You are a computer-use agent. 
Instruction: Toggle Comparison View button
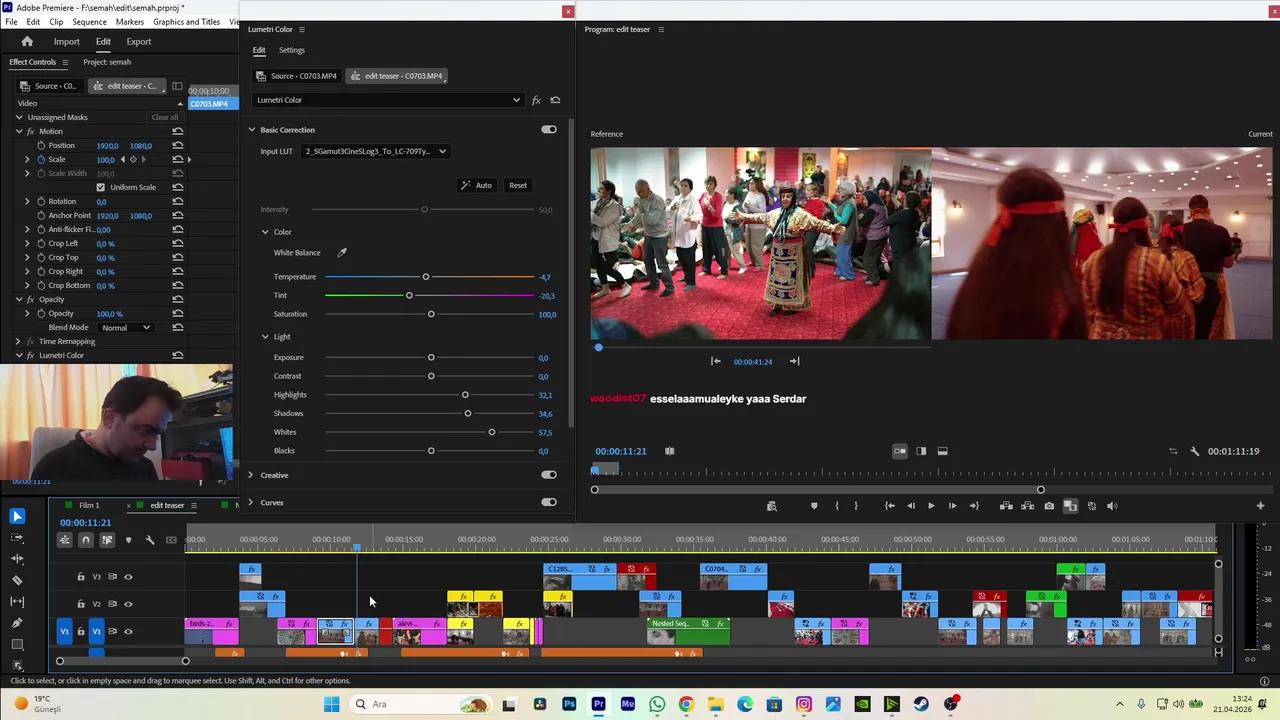coord(1070,506)
